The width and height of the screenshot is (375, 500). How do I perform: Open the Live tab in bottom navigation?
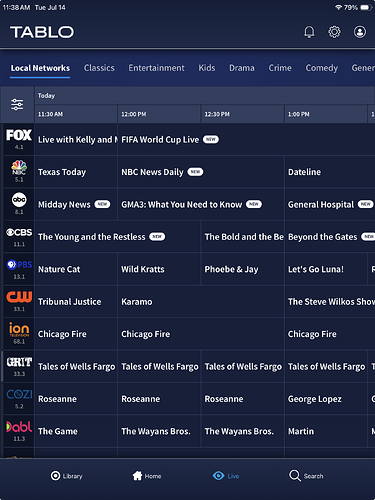point(226,476)
